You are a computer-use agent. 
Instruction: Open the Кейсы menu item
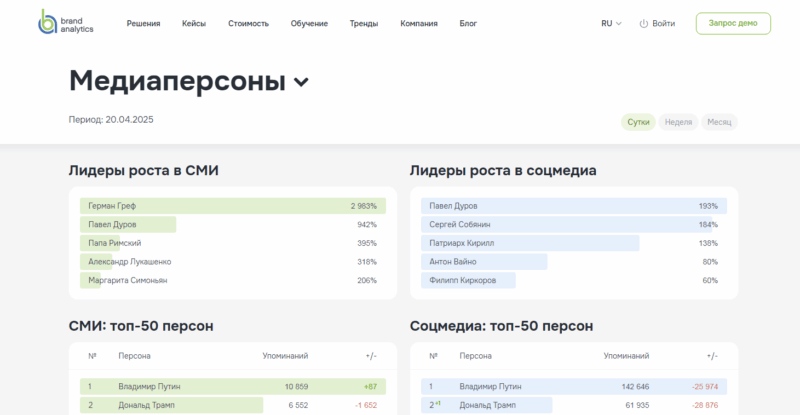[194, 23]
